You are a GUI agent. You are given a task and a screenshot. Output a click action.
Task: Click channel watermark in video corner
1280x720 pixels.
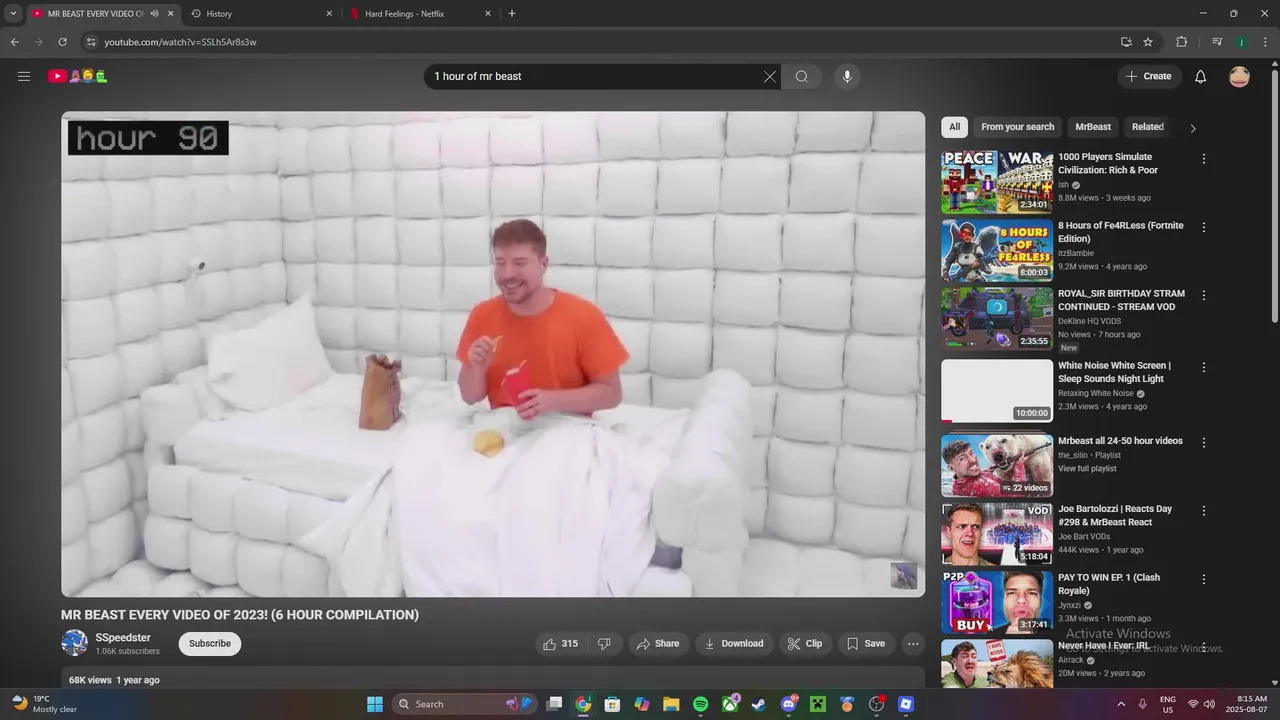tap(904, 576)
